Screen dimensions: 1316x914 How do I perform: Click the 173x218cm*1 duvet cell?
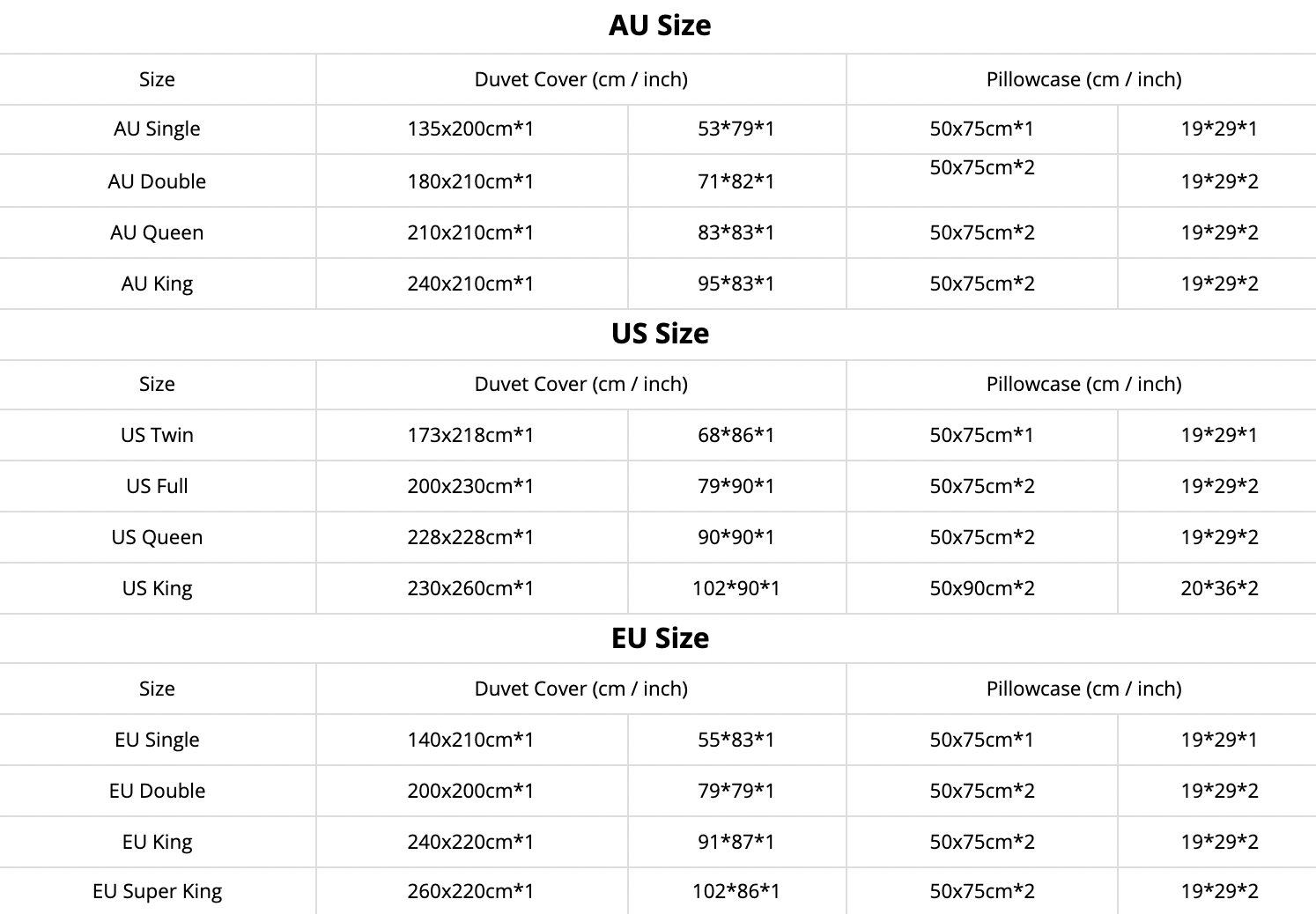470,435
